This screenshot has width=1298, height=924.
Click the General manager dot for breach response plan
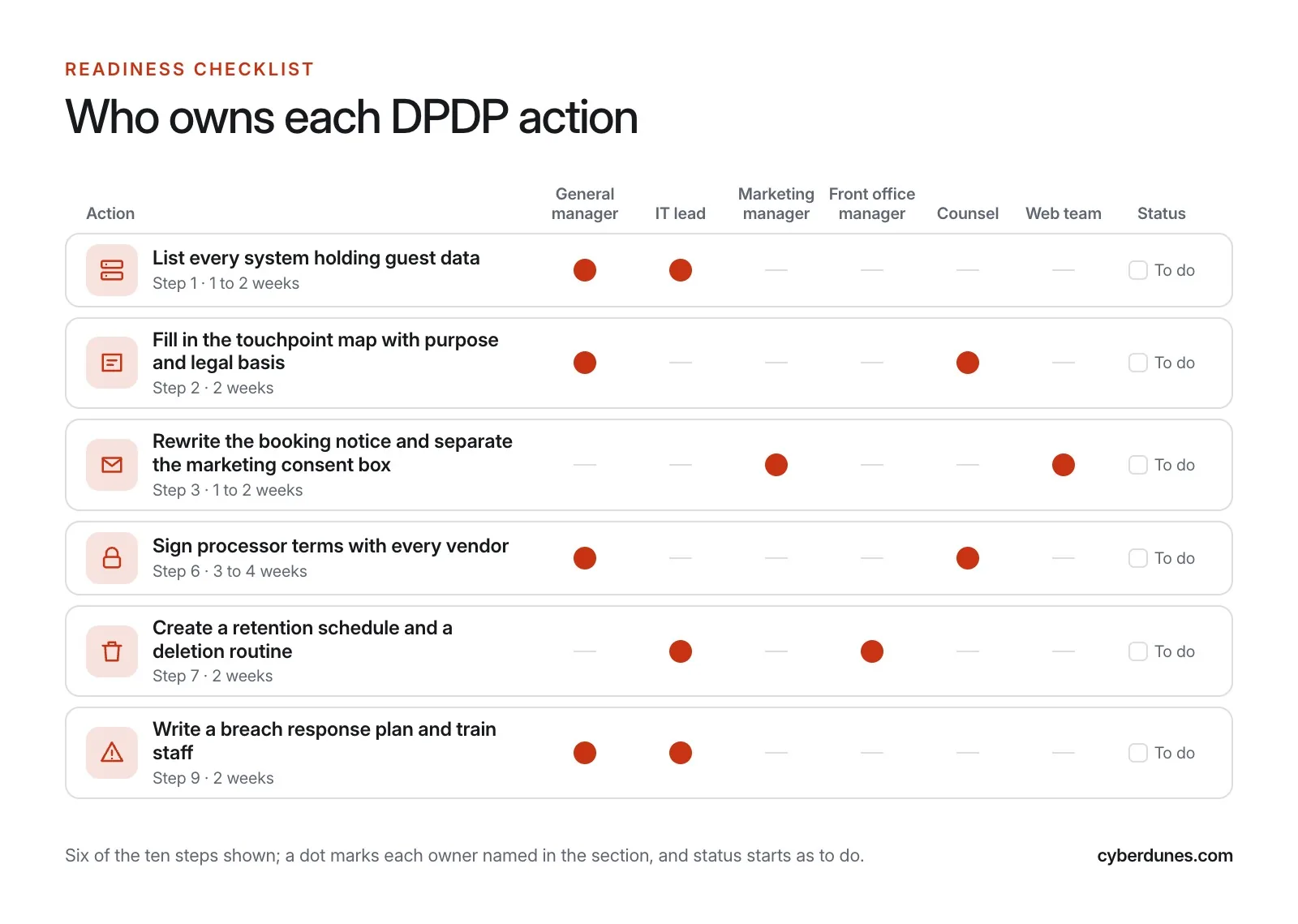click(585, 753)
